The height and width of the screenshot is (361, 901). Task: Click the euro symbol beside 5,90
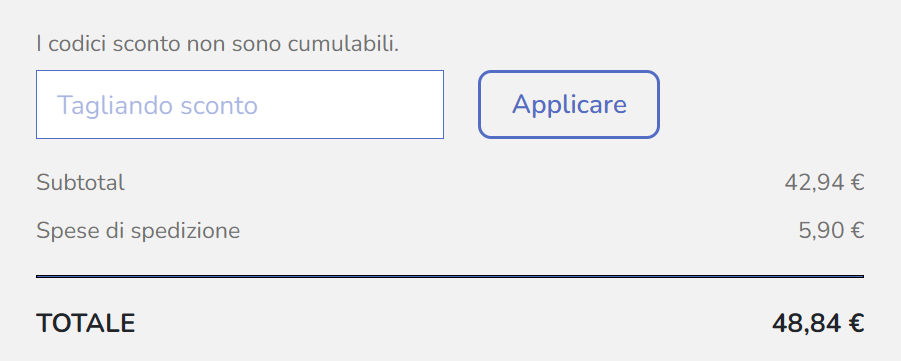(x=857, y=231)
